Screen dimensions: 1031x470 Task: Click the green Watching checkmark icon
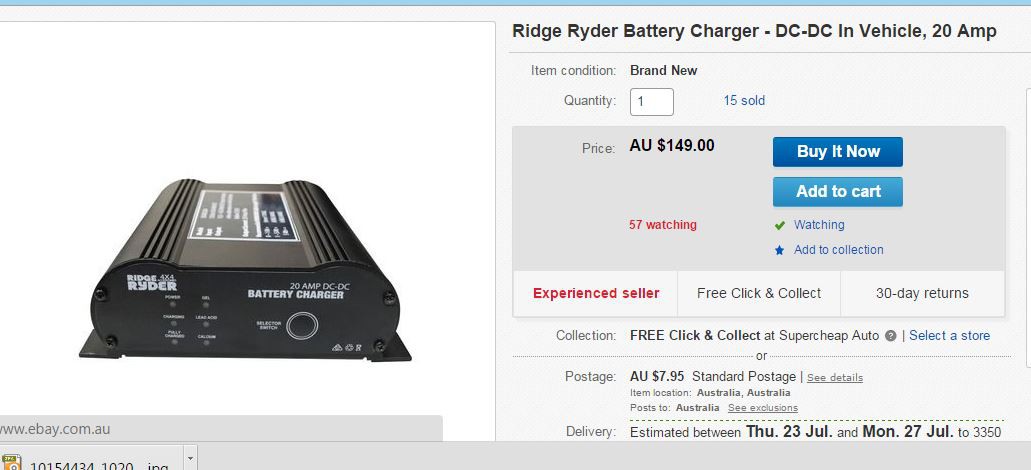(780, 226)
